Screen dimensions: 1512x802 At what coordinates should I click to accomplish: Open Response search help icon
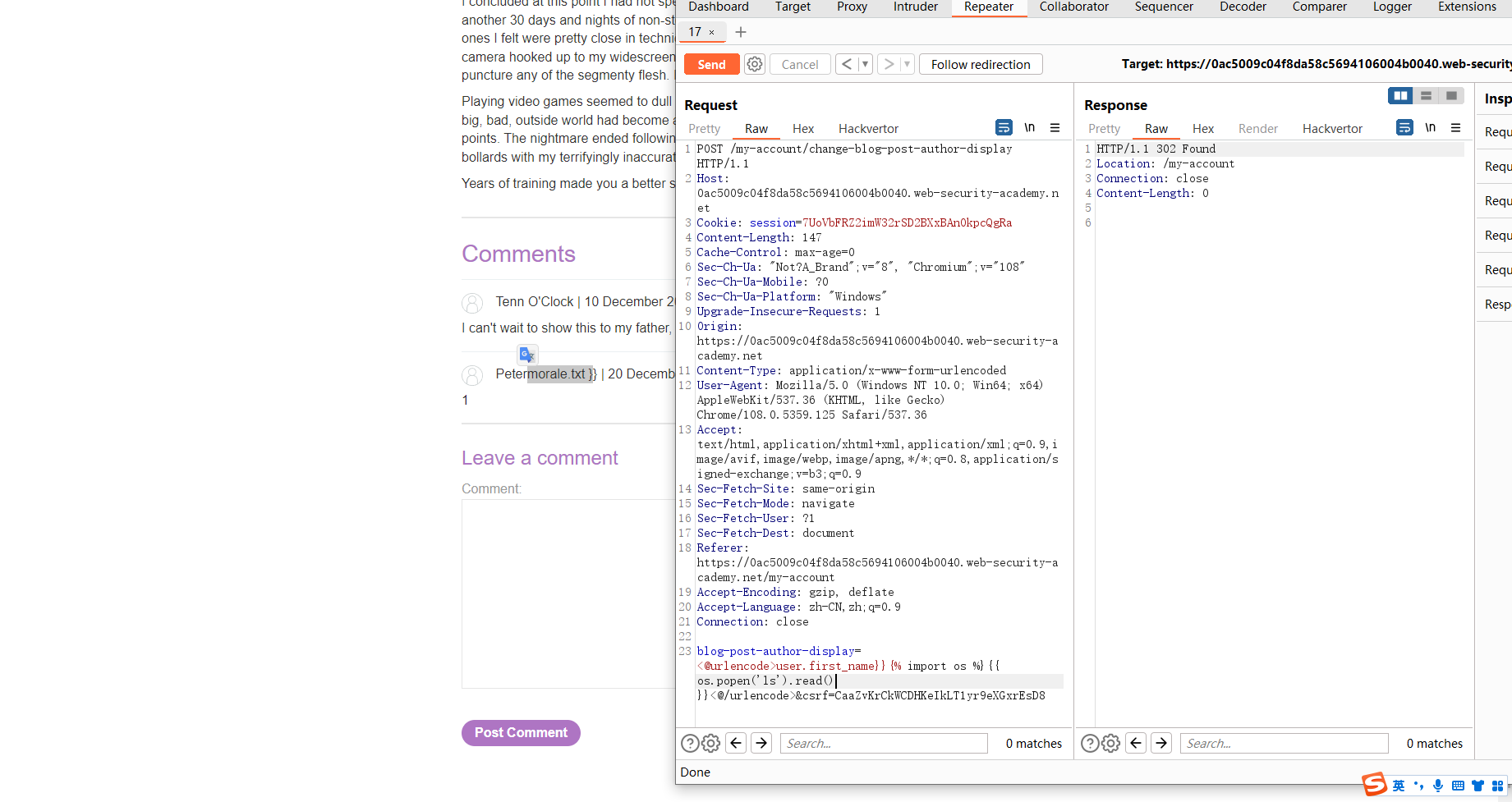(1090, 743)
